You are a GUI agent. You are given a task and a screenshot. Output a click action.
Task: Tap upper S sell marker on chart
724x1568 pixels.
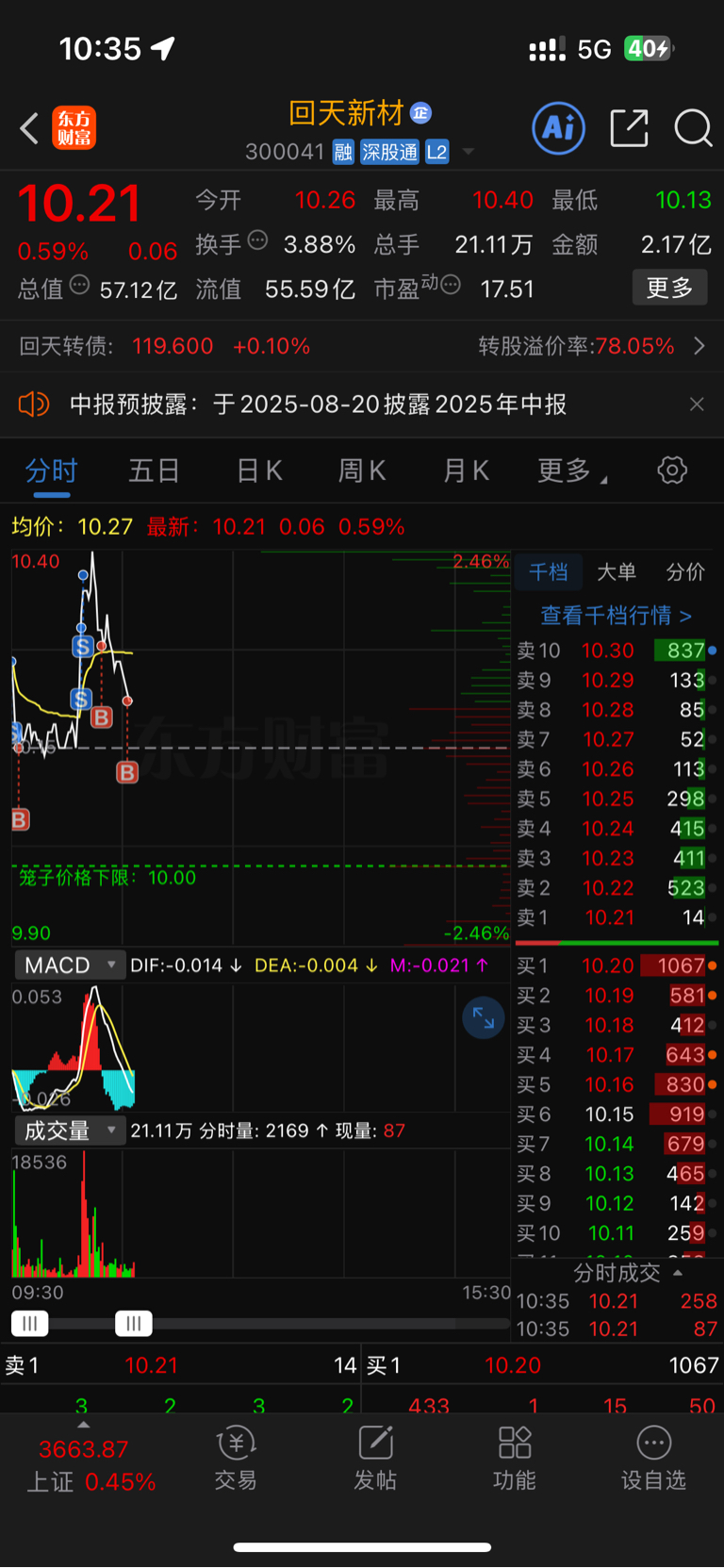click(x=83, y=647)
